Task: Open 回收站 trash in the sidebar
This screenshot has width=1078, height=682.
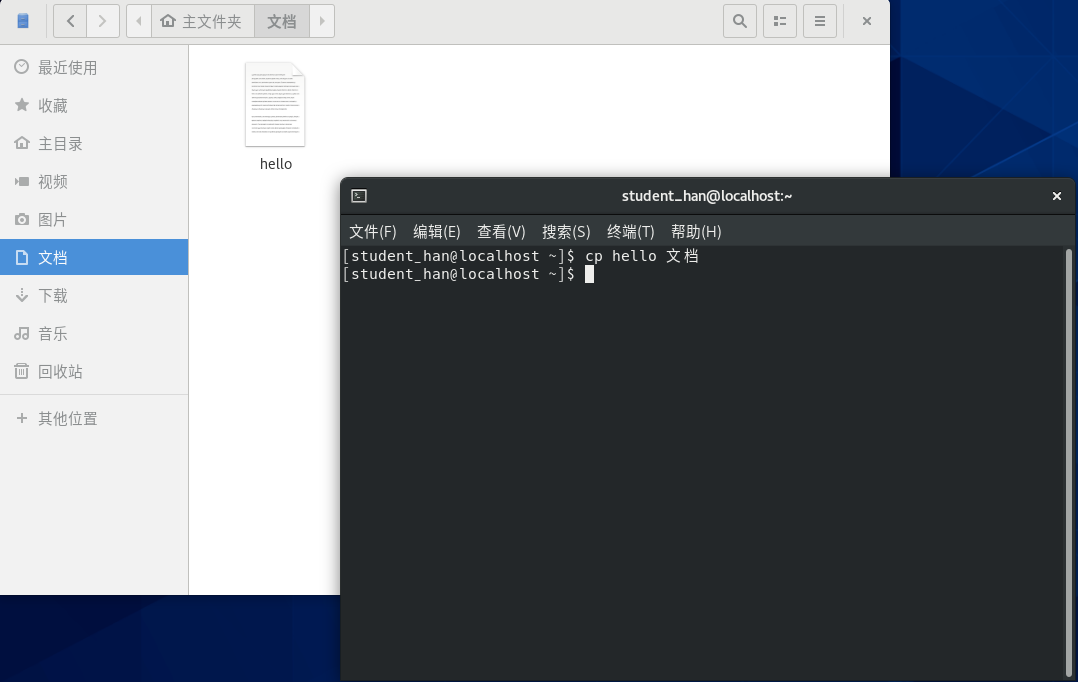Action: [94, 371]
